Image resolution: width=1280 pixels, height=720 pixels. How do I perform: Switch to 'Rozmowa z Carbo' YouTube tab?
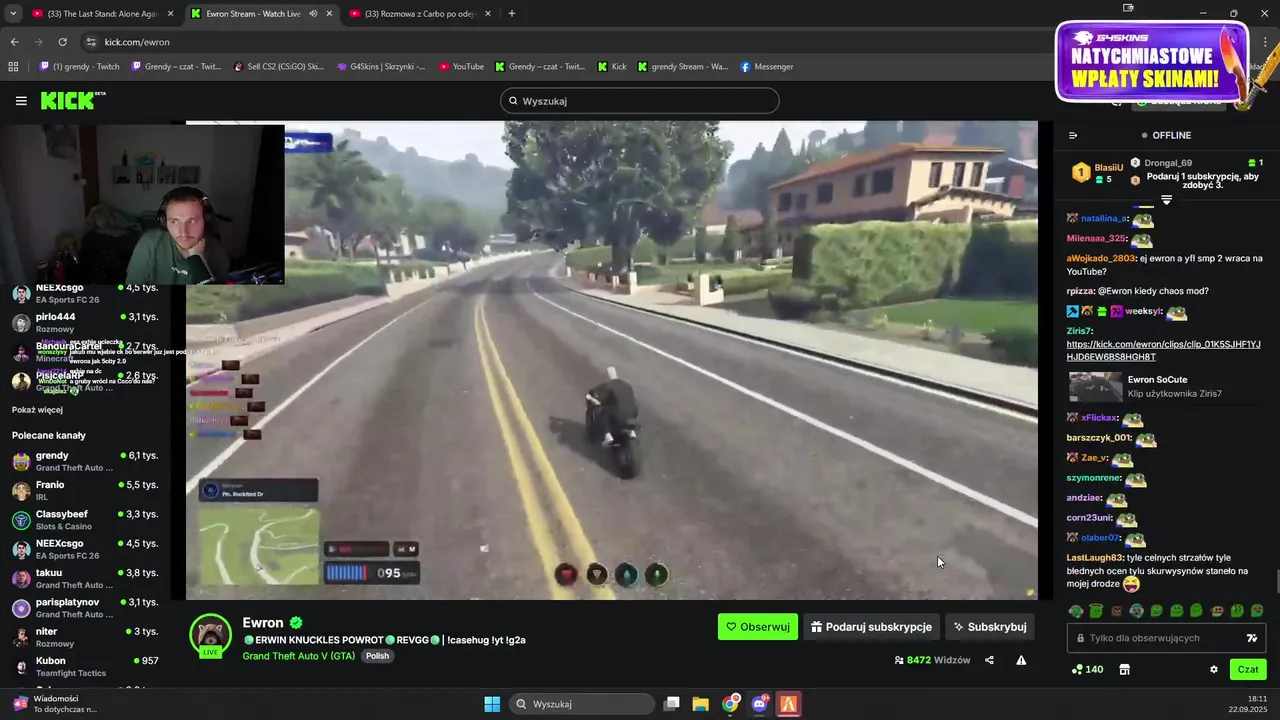pos(418,14)
